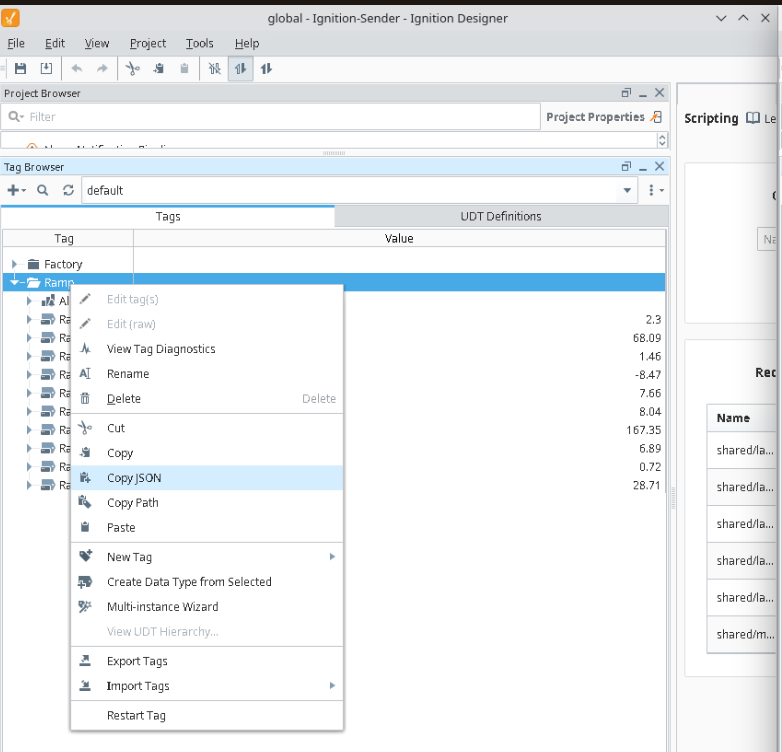
Task: Choose Copy Path from context menu
Action: pyautogui.click(x=207, y=503)
